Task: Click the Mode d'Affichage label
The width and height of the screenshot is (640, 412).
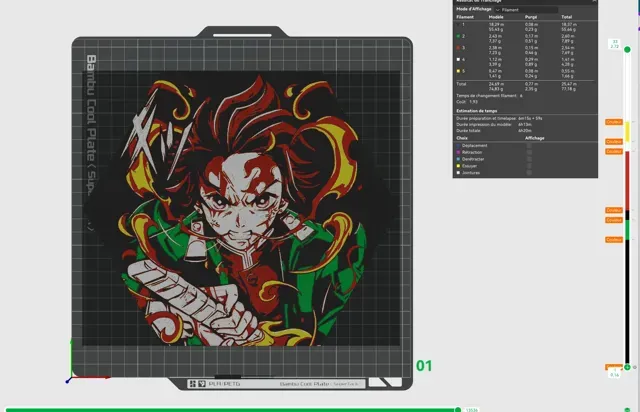Action: (x=474, y=9)
